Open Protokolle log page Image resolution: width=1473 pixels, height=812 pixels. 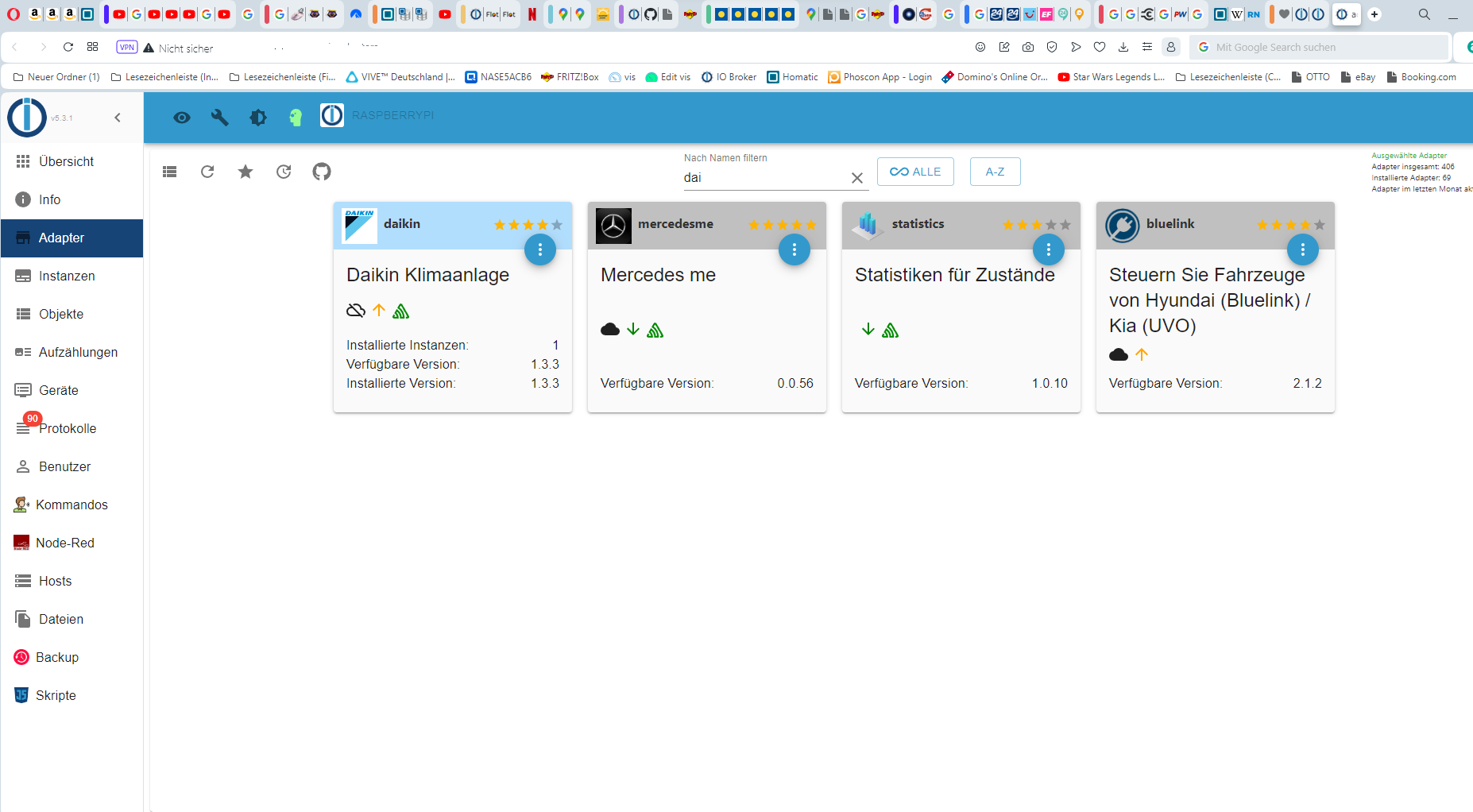[x=72, y=428]
